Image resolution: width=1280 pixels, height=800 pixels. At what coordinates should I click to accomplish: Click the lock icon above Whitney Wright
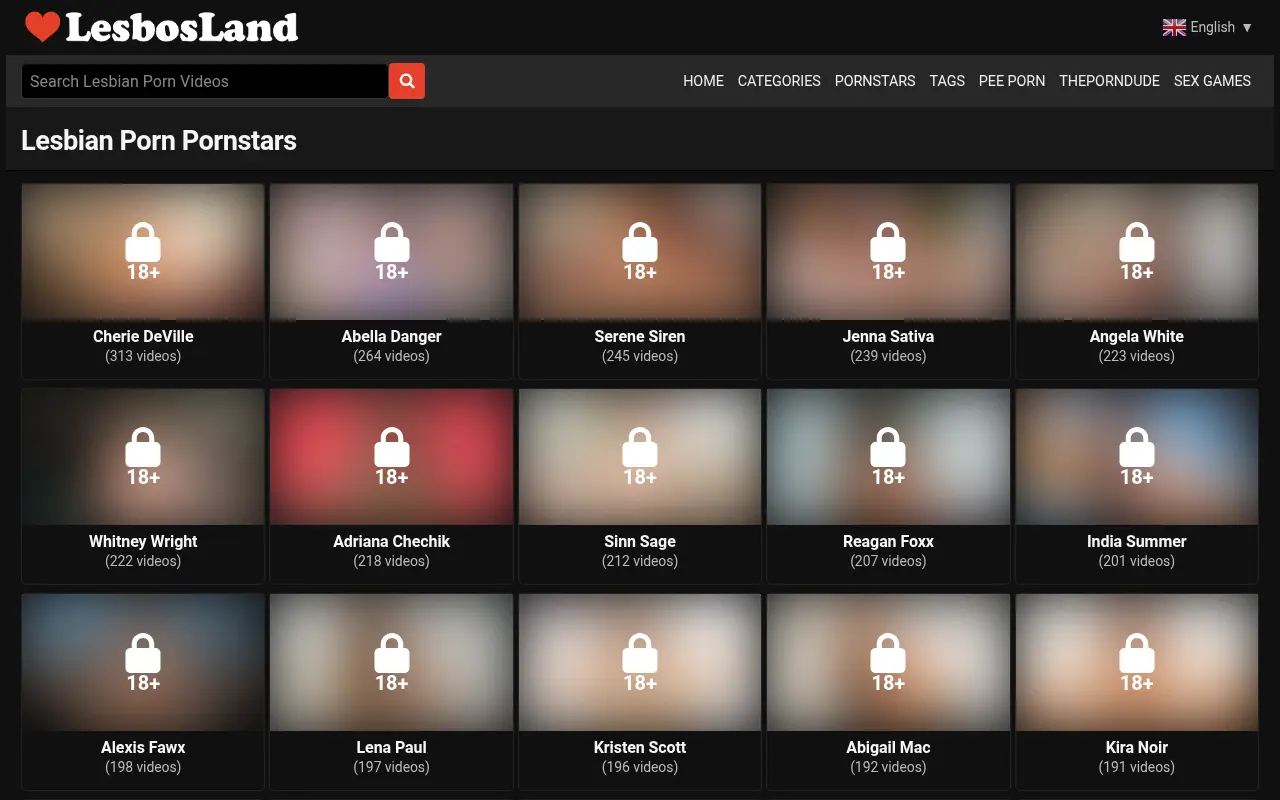[143, 447]
